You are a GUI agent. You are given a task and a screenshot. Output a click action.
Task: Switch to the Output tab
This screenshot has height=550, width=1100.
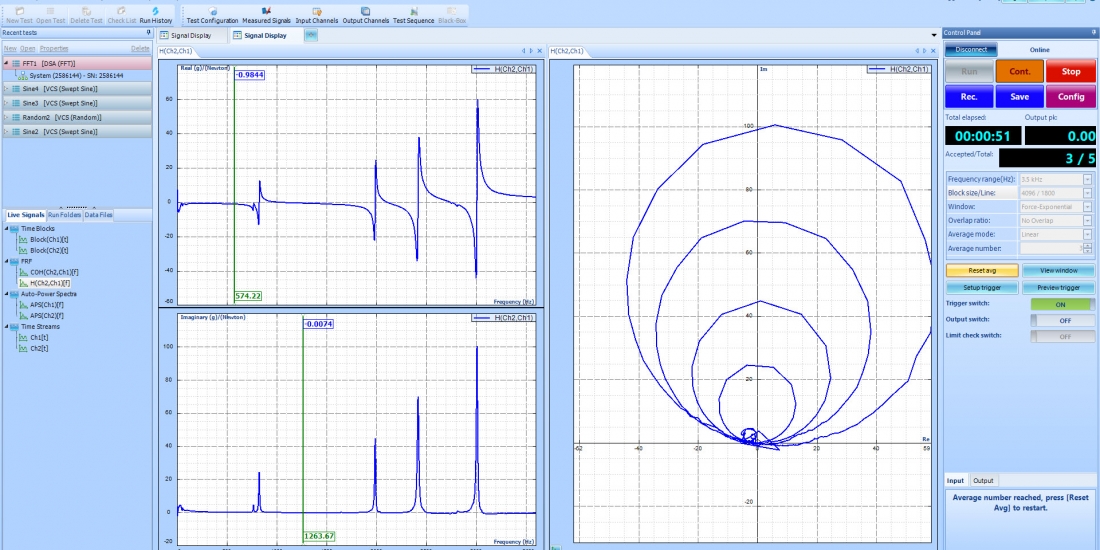[983, 481]
